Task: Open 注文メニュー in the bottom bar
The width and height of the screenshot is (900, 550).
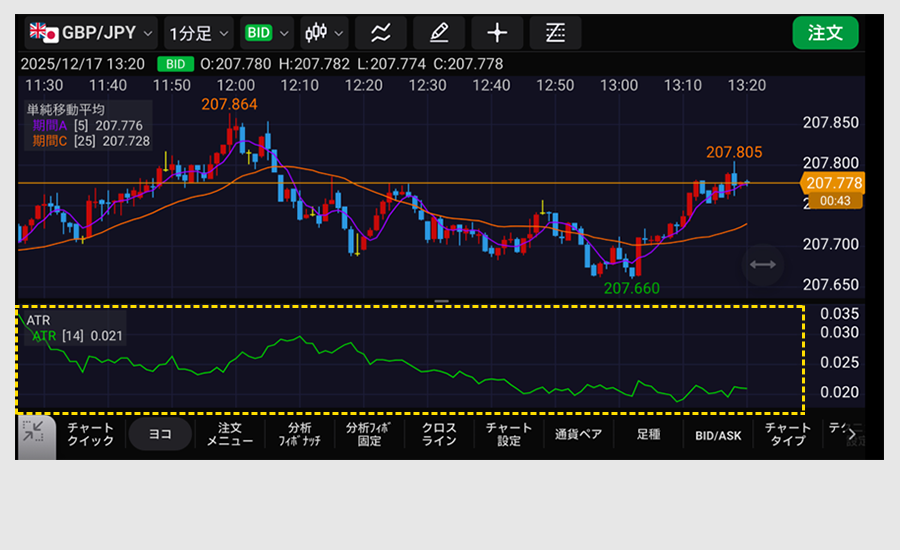Action: [230, 435]
